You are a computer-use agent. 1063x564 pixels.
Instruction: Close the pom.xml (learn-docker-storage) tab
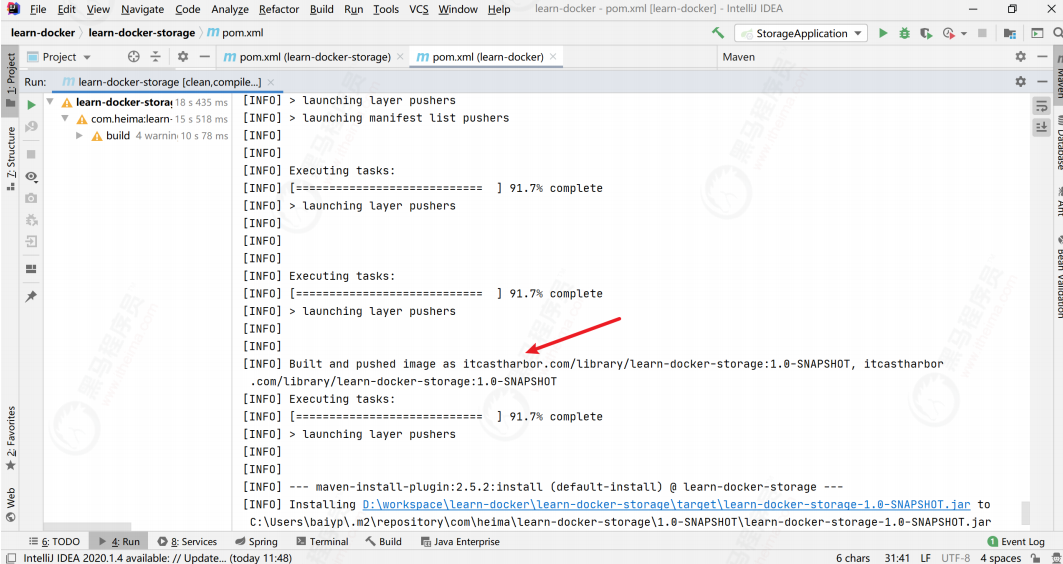(x=400, y=57)
